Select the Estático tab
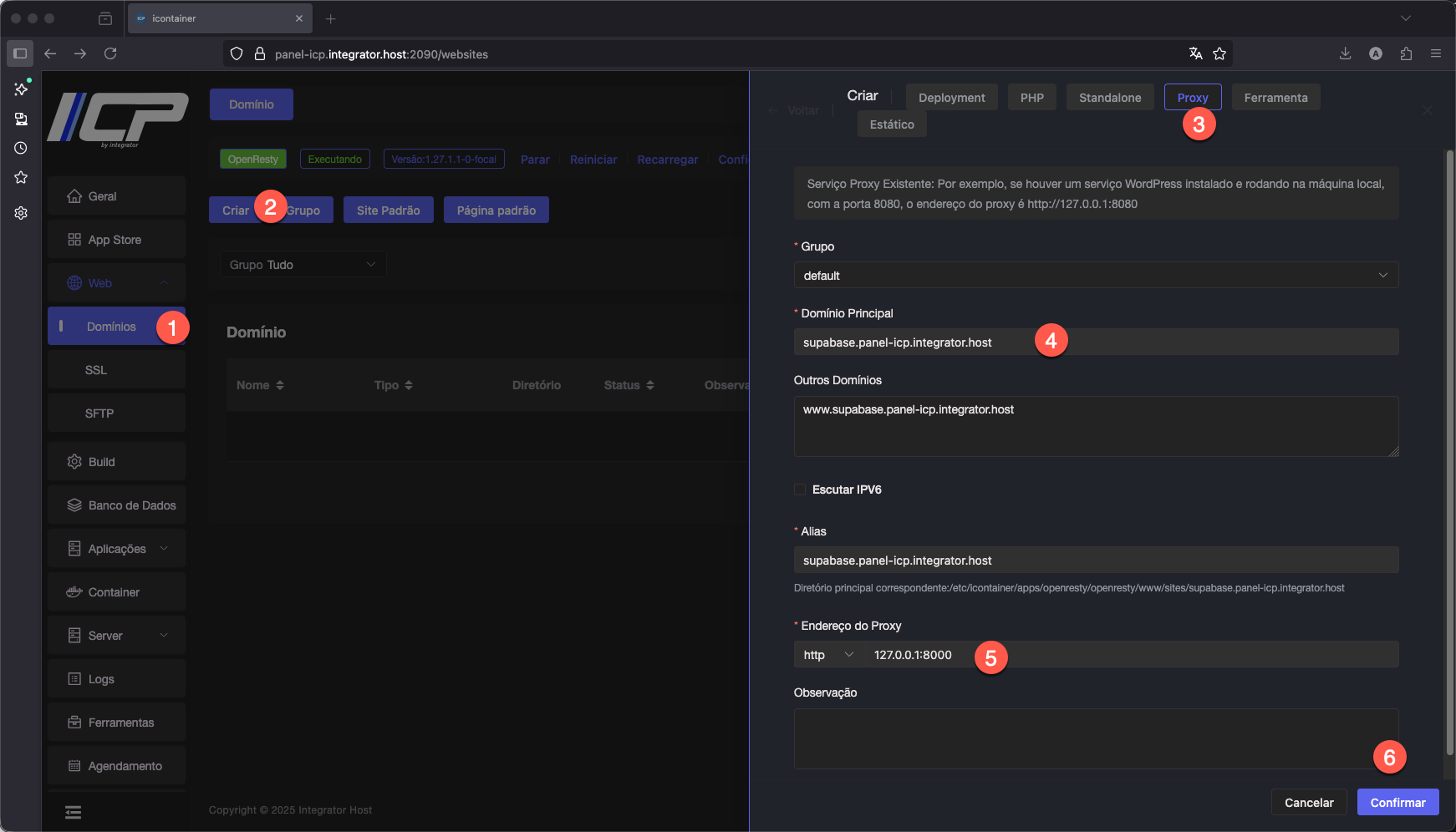The width and height of the screenshot is (1456, 832). 891,124
